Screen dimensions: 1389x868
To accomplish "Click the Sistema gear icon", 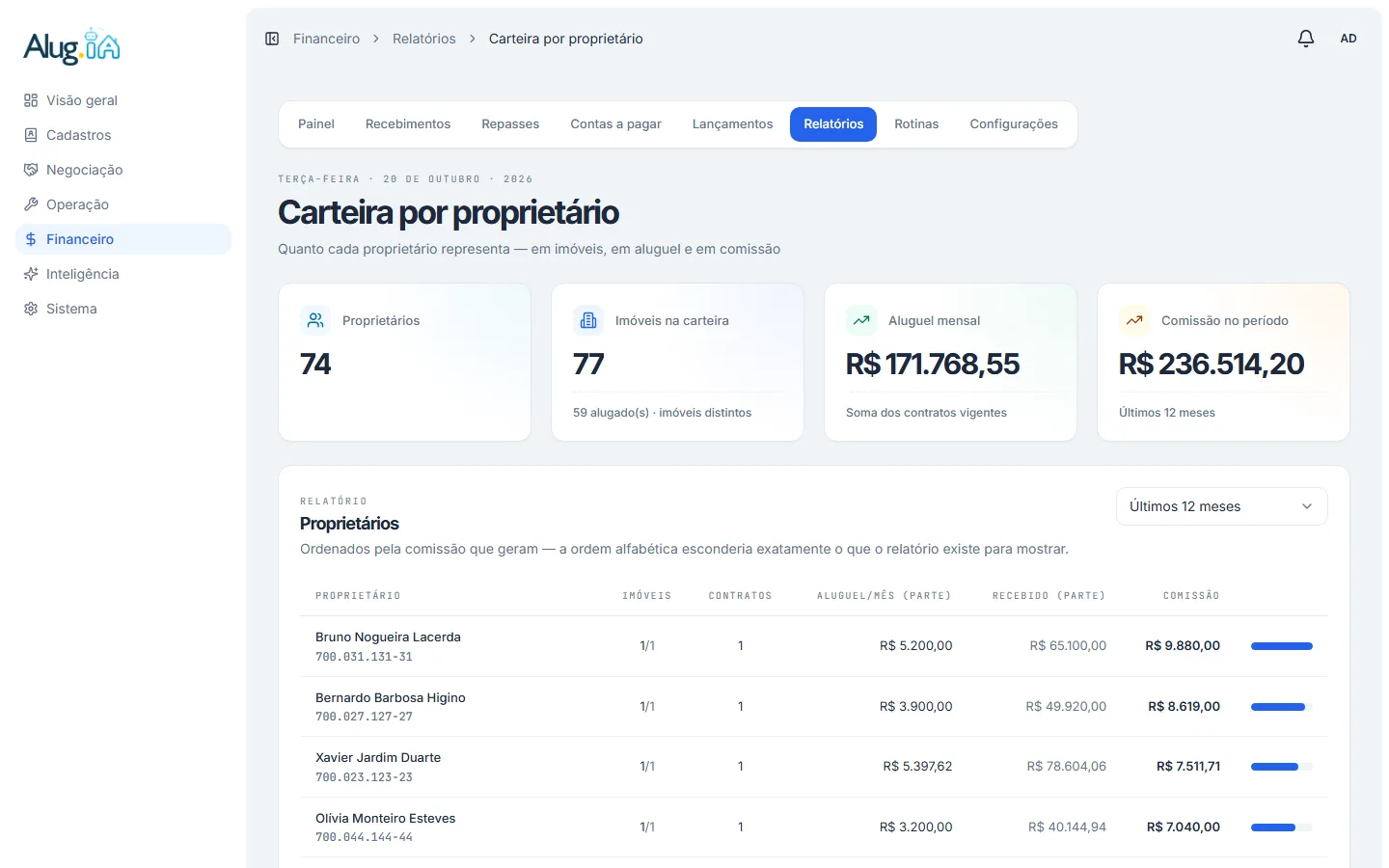I will pyautogui.click(x=31, y=309).
